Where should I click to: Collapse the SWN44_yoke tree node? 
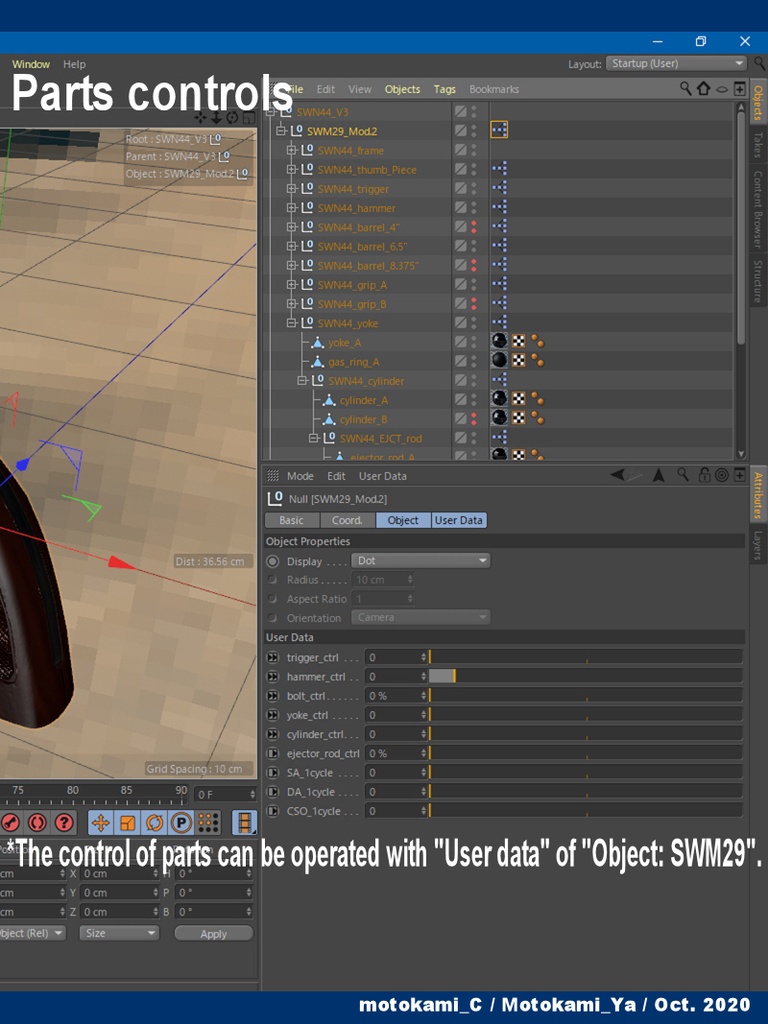[x=292, y=323]
